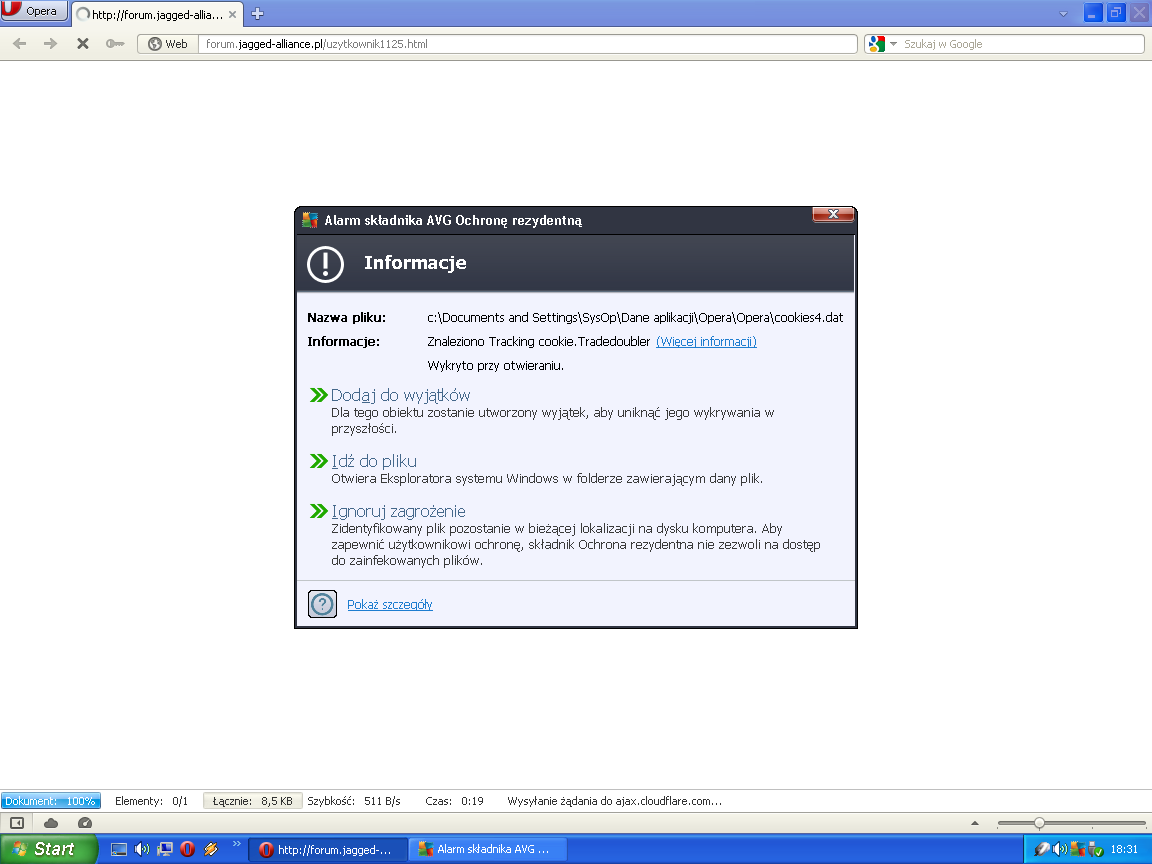Click the Pokaż szczegóły link
This screenshot has height=864, width=1152.
pyautogui.click(x=389, y=605)
